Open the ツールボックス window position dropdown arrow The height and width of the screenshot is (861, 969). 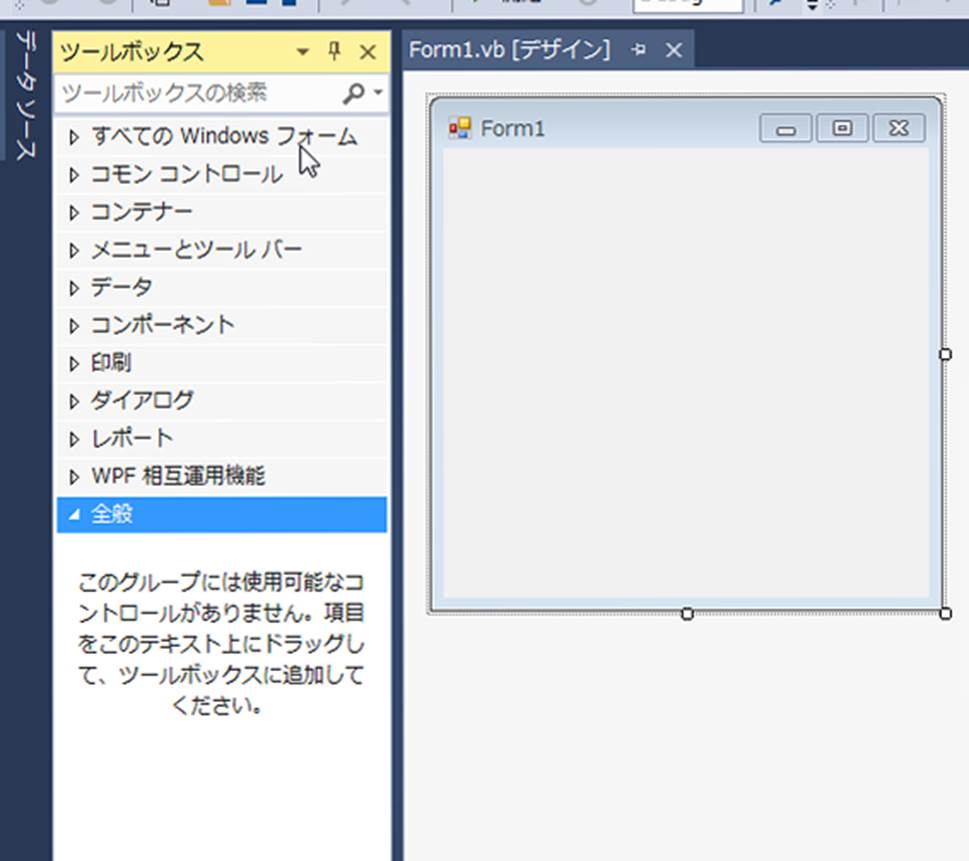303,52
